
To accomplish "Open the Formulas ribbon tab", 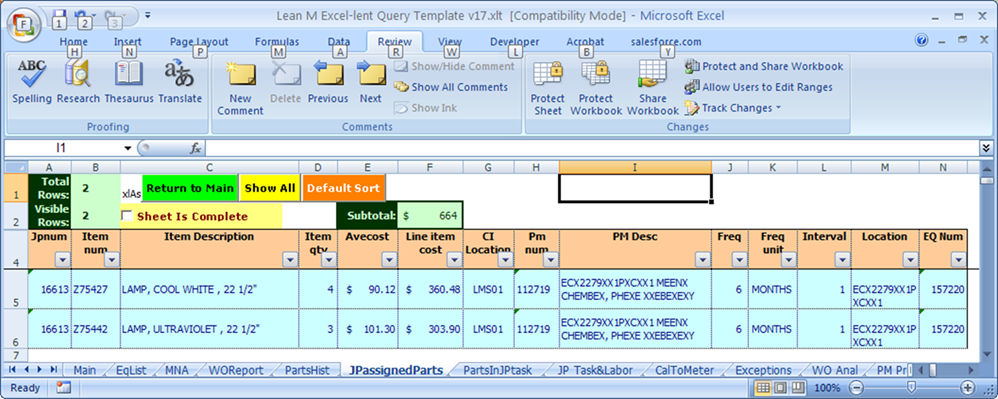I will coord(277,42).
